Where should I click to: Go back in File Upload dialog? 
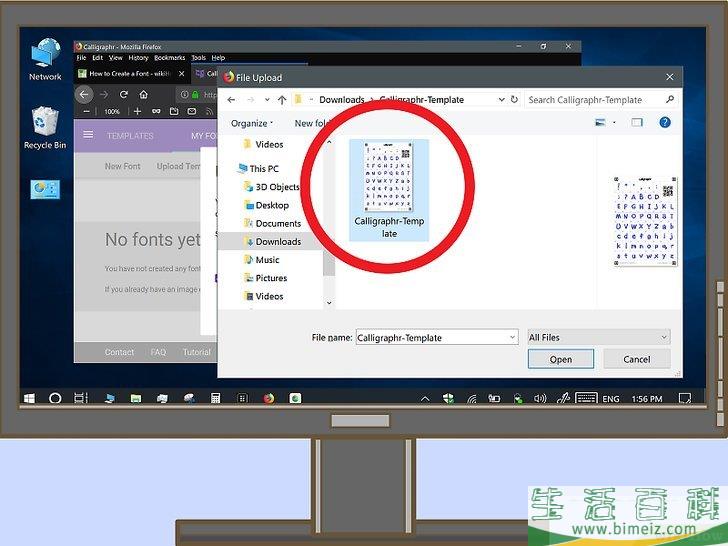click(231, 99)
